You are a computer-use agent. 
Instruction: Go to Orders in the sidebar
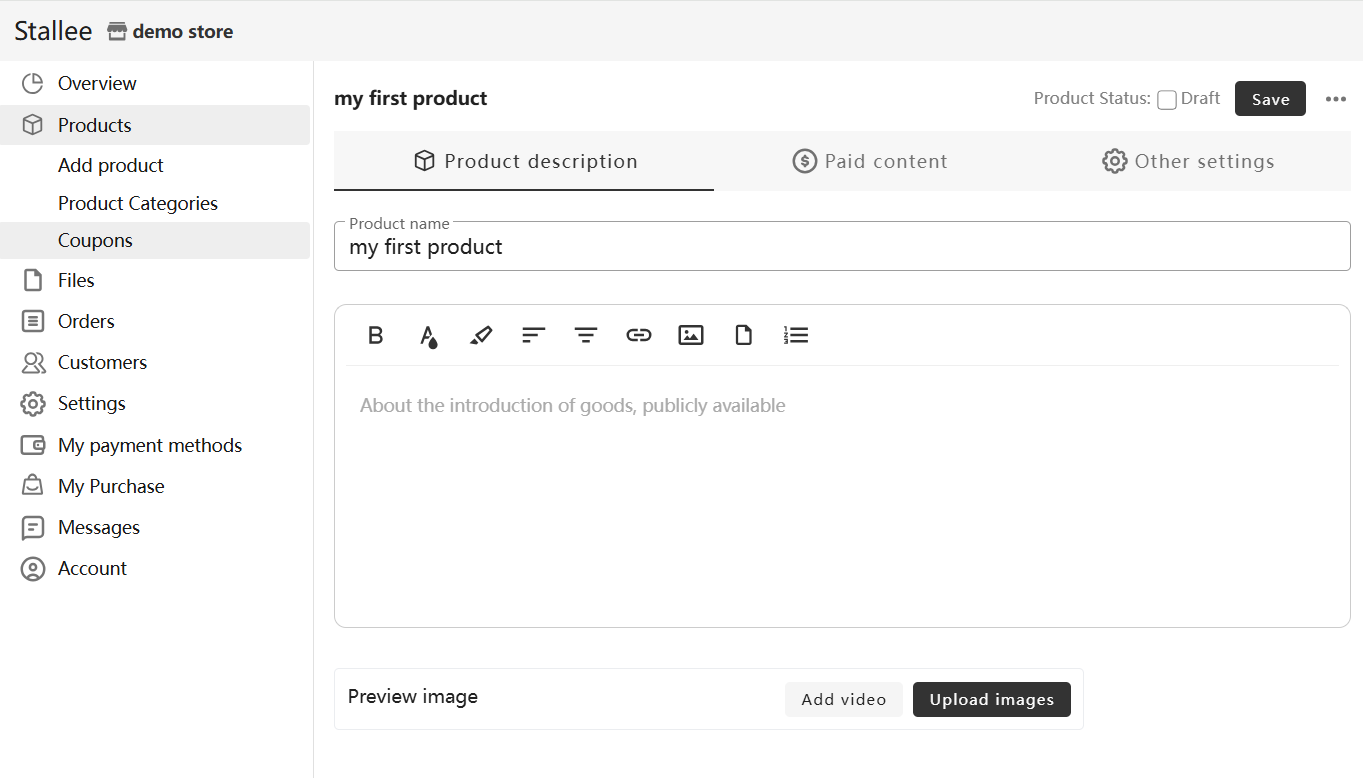click(x=86, y=321)
